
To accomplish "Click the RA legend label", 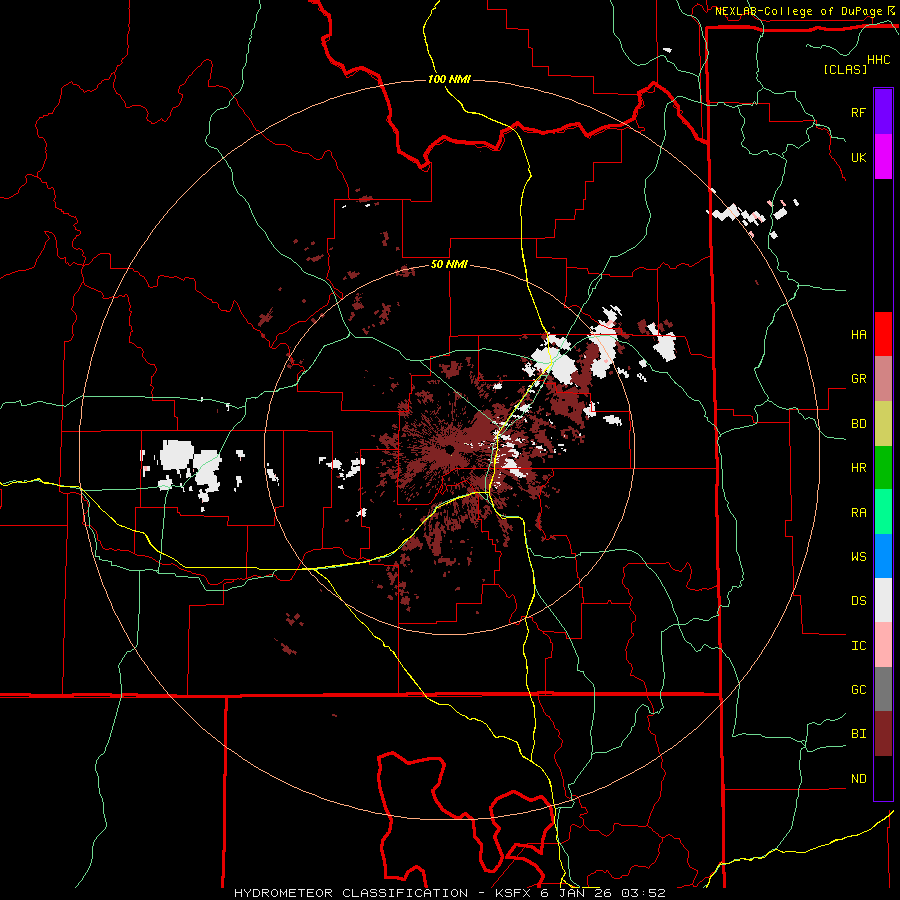I will [x=858, y=513].
